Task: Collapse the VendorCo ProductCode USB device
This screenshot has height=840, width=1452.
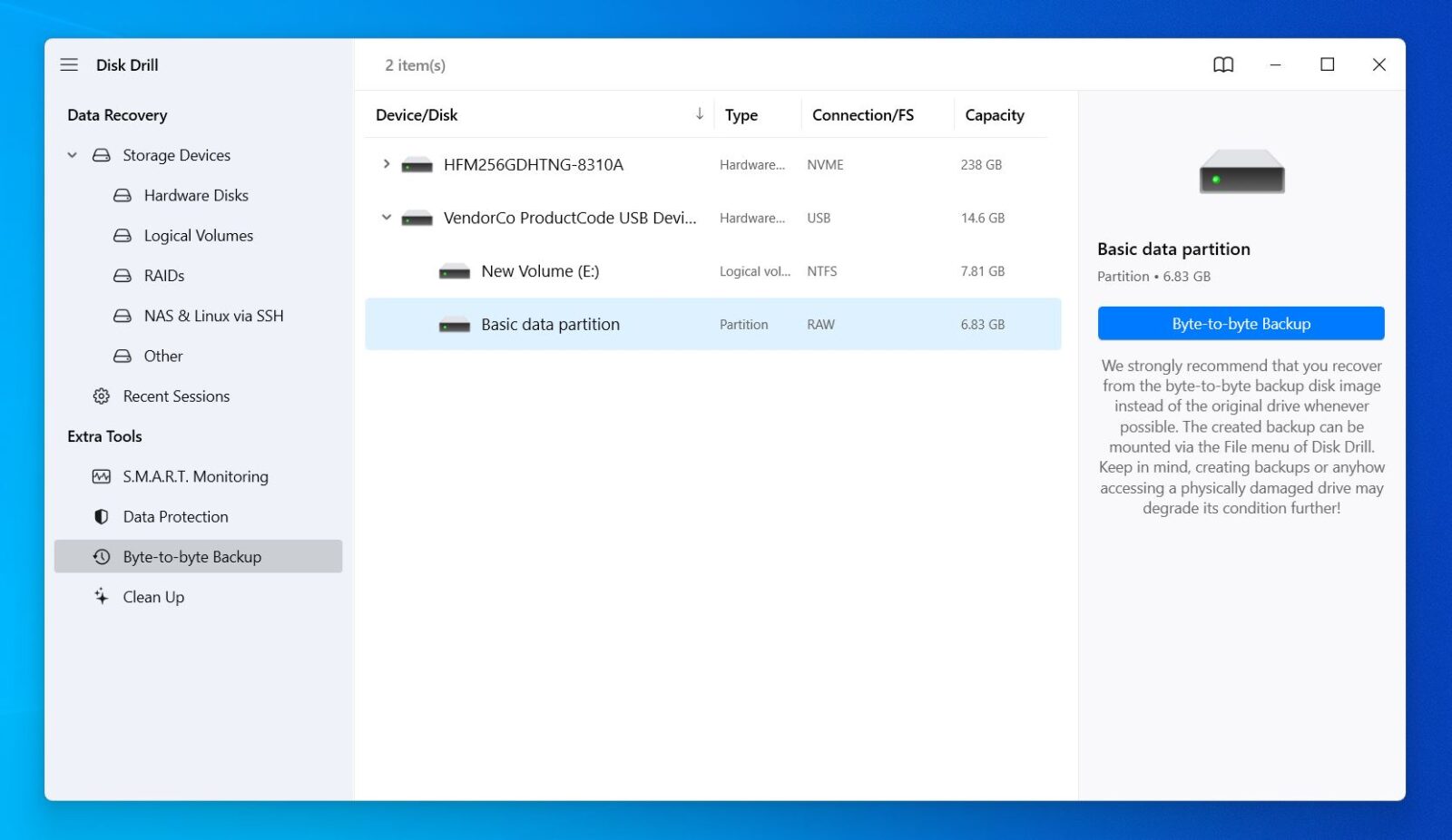Action: click(387, 218)
